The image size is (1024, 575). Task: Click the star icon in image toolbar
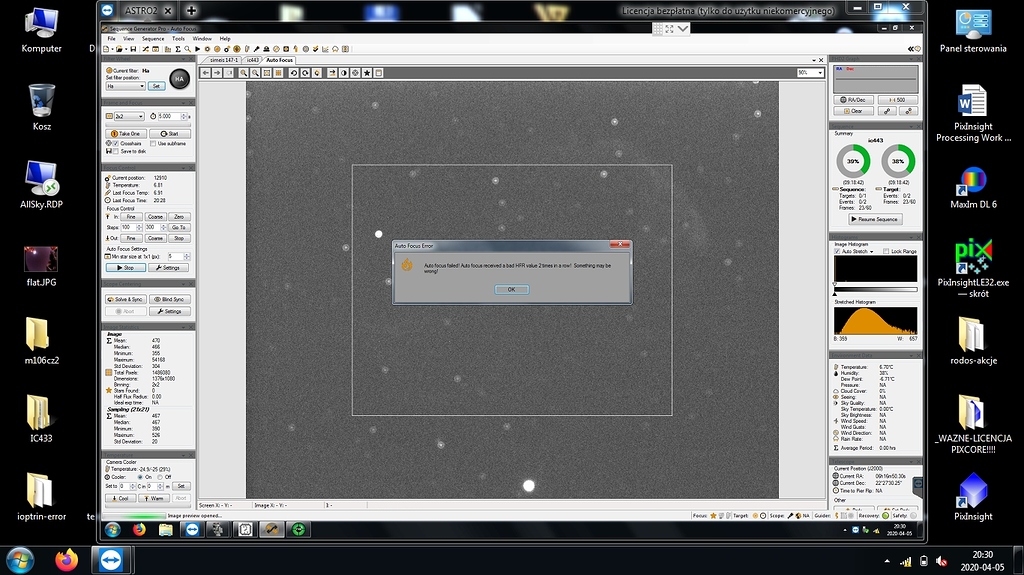[367, 73]
